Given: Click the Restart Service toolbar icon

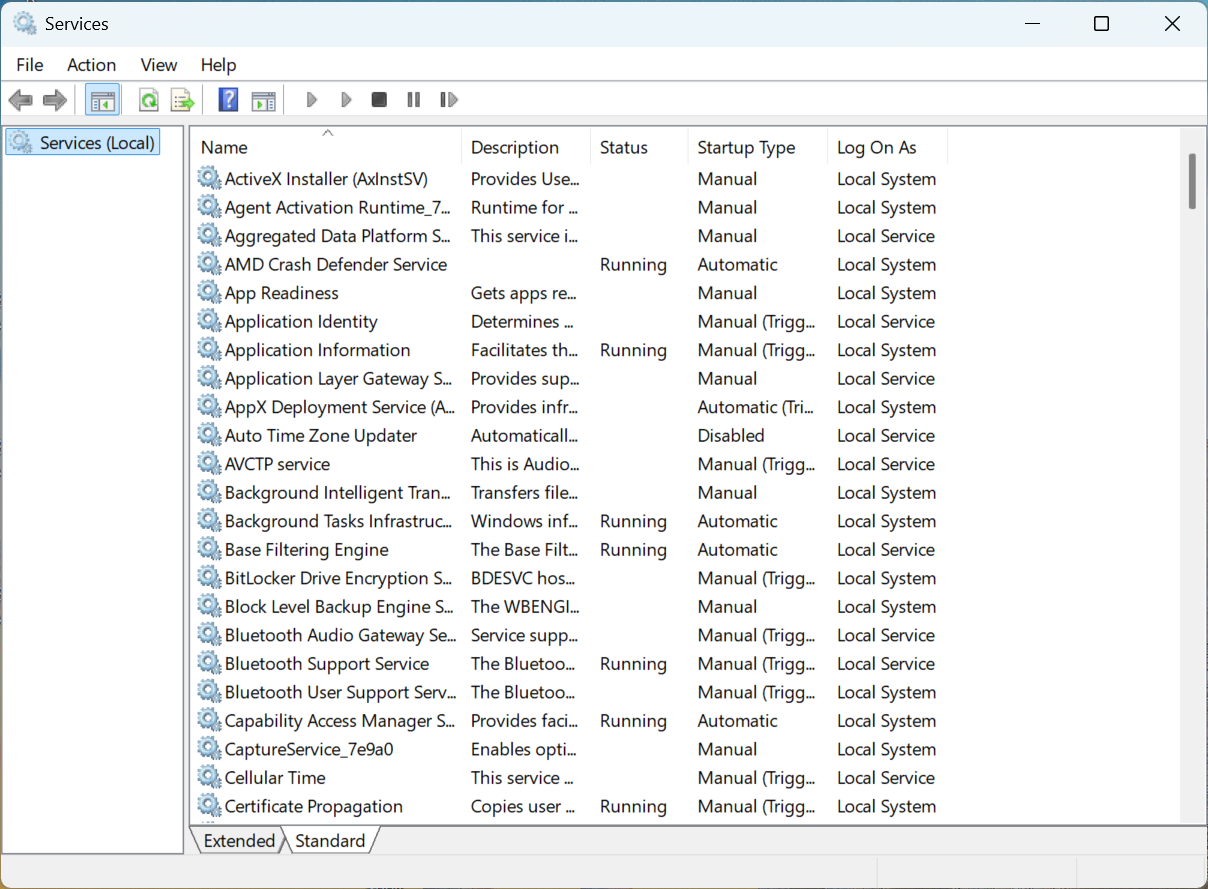Looking at the screenshot, I should point(449,100).
